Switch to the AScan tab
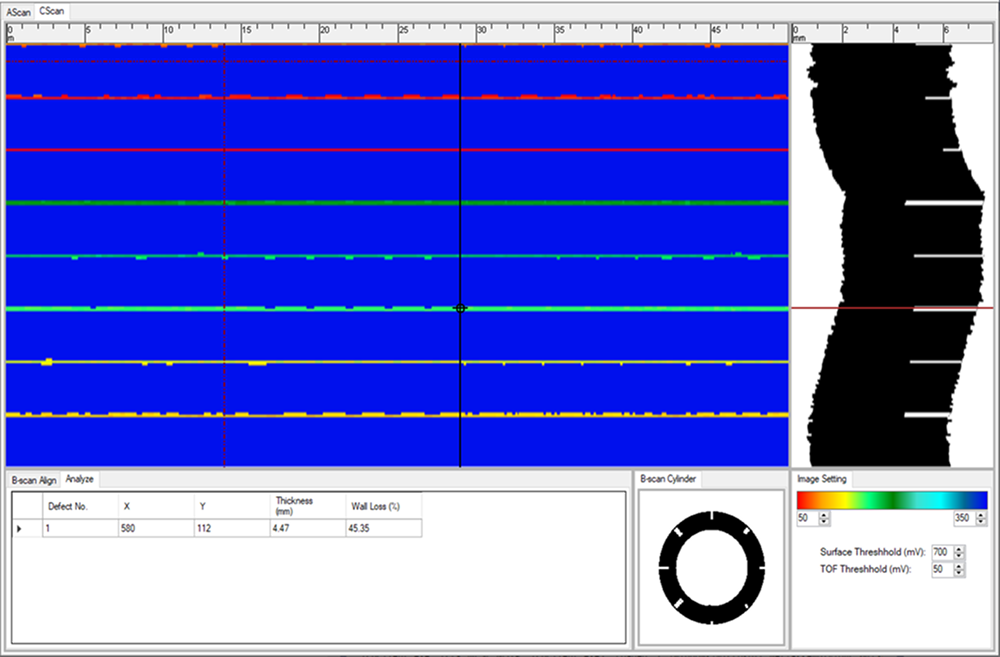This screenshot has width=1000, height=657. point(19,10)
